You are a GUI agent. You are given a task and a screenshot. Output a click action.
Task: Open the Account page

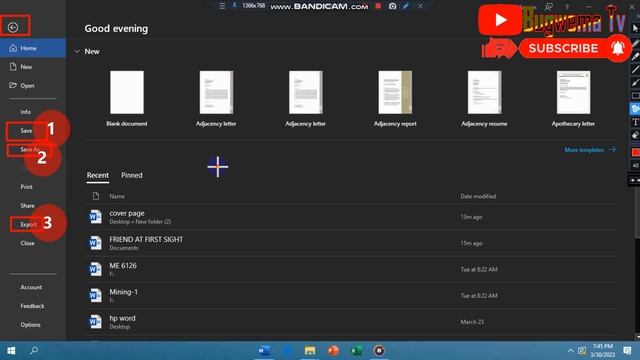pyautogui.click(x=31, y=287)
